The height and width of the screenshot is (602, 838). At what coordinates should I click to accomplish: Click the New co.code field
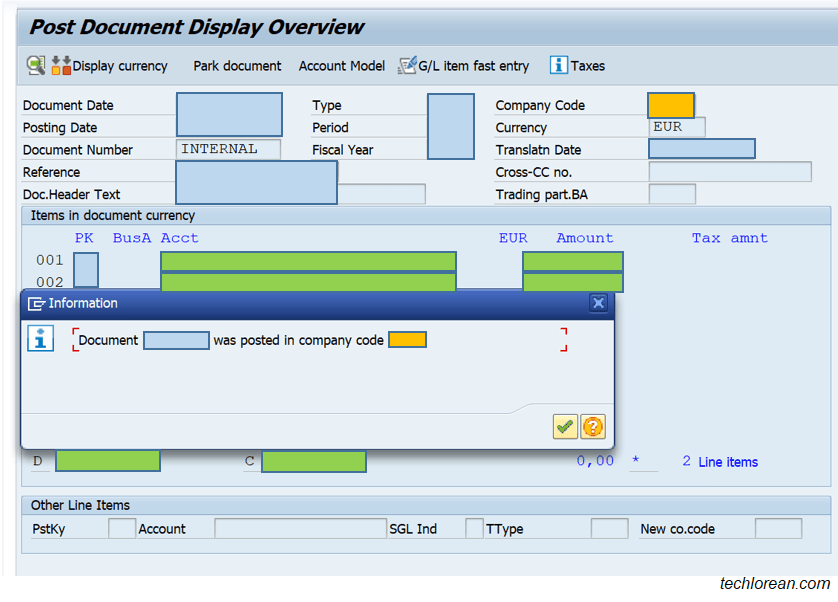pyautogui.click(x=778, y=528)
